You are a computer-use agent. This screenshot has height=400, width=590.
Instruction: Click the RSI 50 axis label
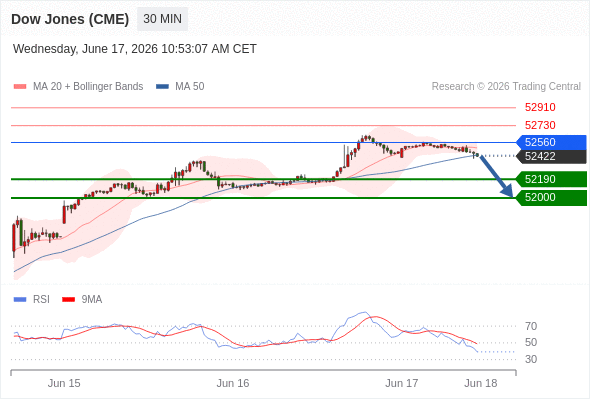pos(531,342)
